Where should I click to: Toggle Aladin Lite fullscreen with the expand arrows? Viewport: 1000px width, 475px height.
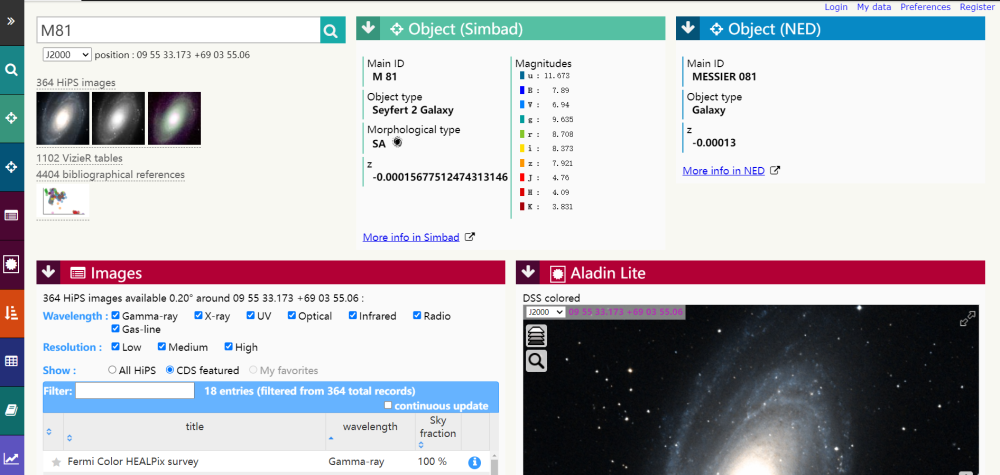point(967,319)
